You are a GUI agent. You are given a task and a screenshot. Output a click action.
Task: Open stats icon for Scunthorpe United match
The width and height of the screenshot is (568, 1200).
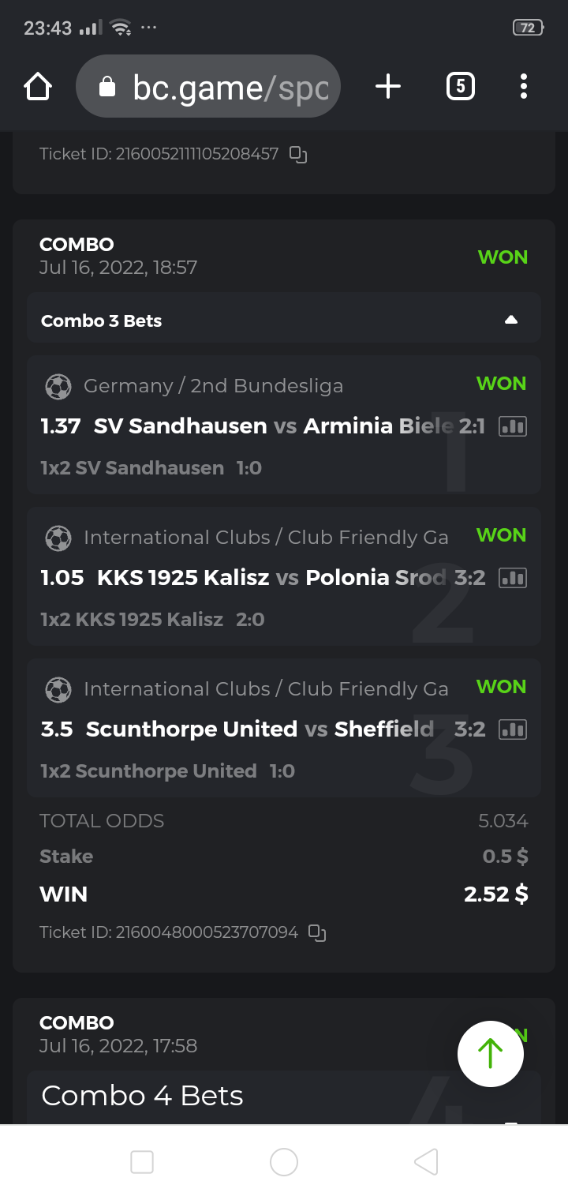(512, 729)
